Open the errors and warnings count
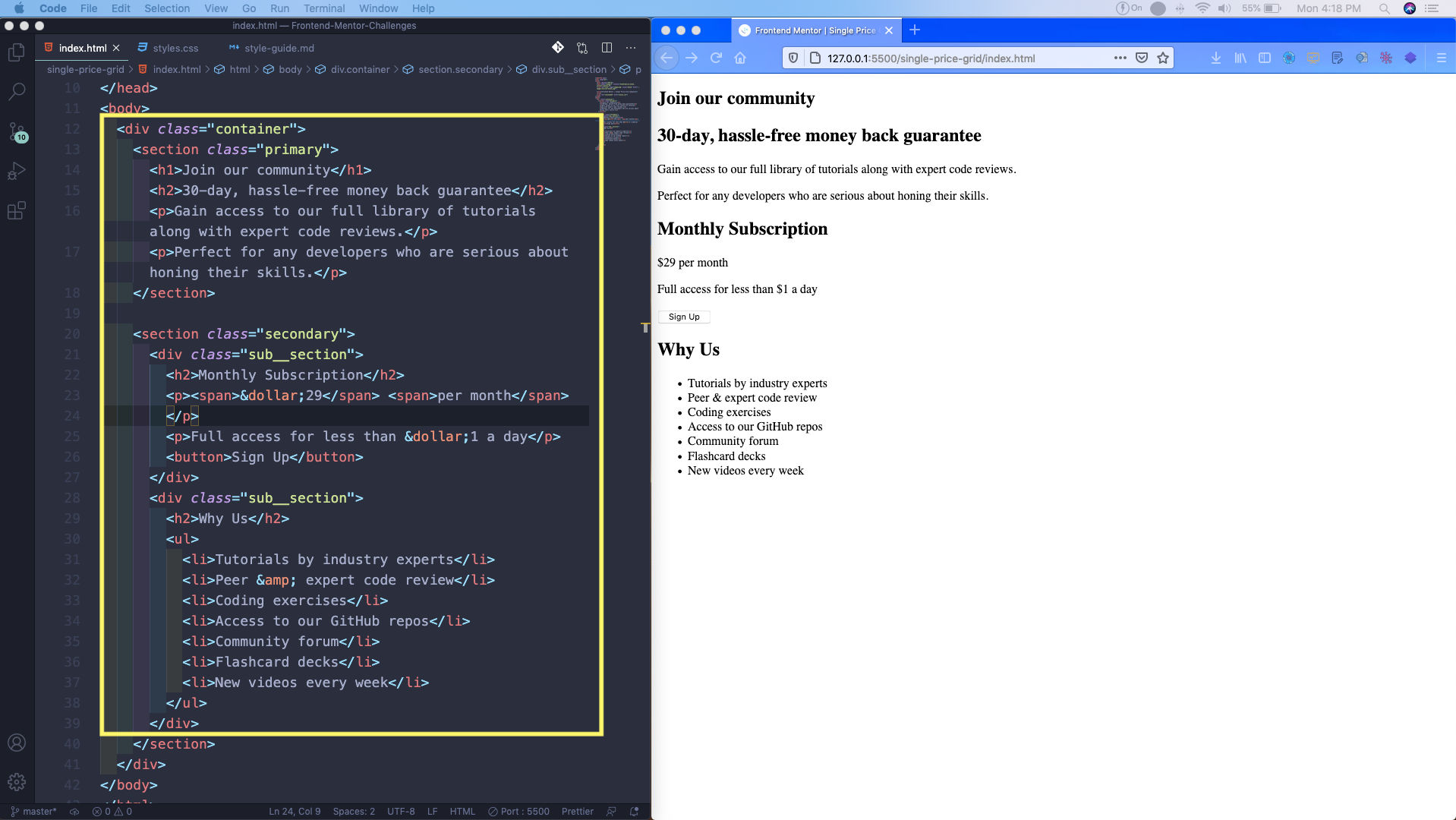Viewport: 1456px width, 820px height. pyautogui.click(x=112, y=812)
